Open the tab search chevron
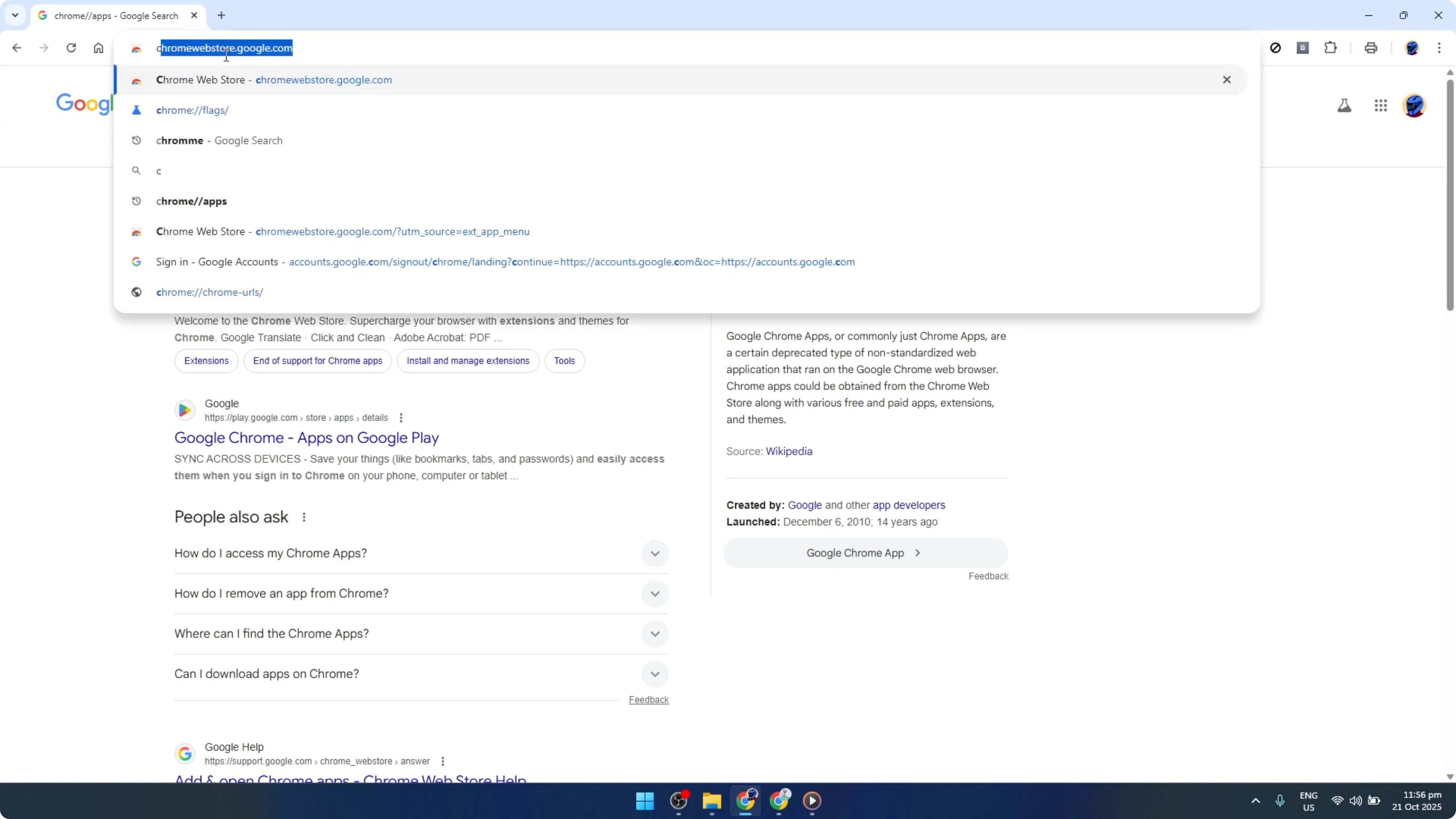The image size is (1456, 819). (x=15, y=15)
